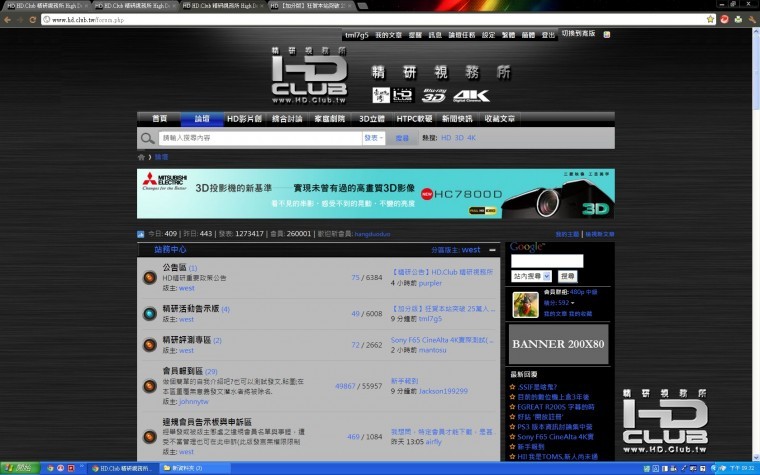
Task: Click the small HD Club badge logo
Action: (403, 95)
